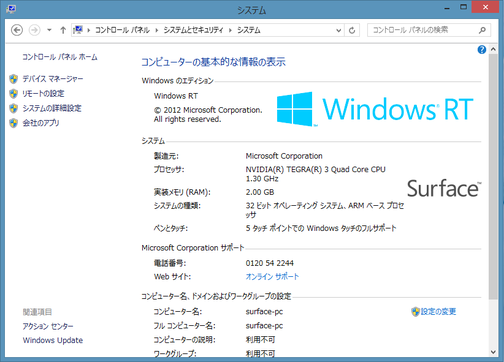
Task: Click surface-pc beside コンピューター名
Action: click(x=264, y=312)
